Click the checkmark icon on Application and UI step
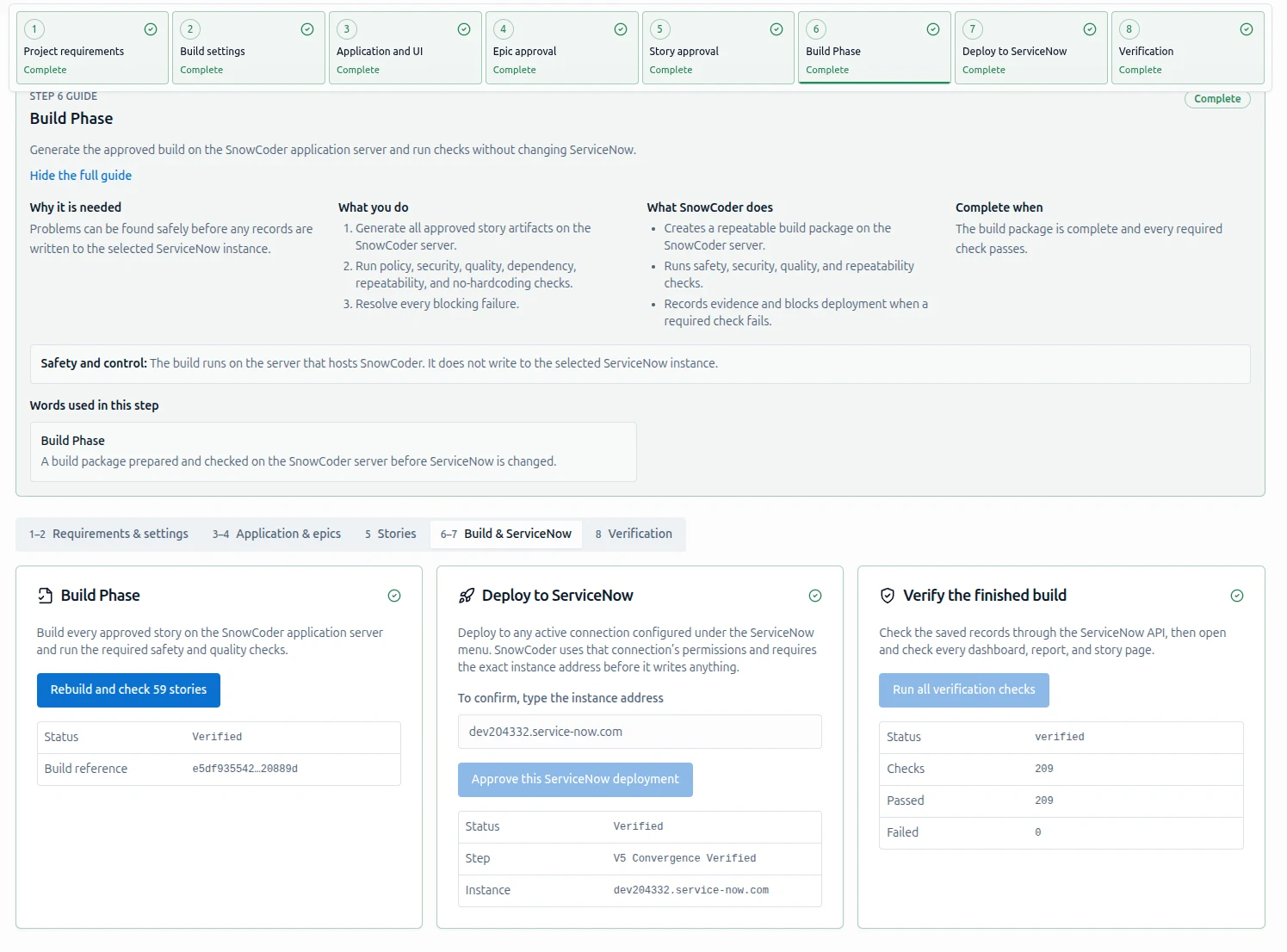 (x=464, y=29)
